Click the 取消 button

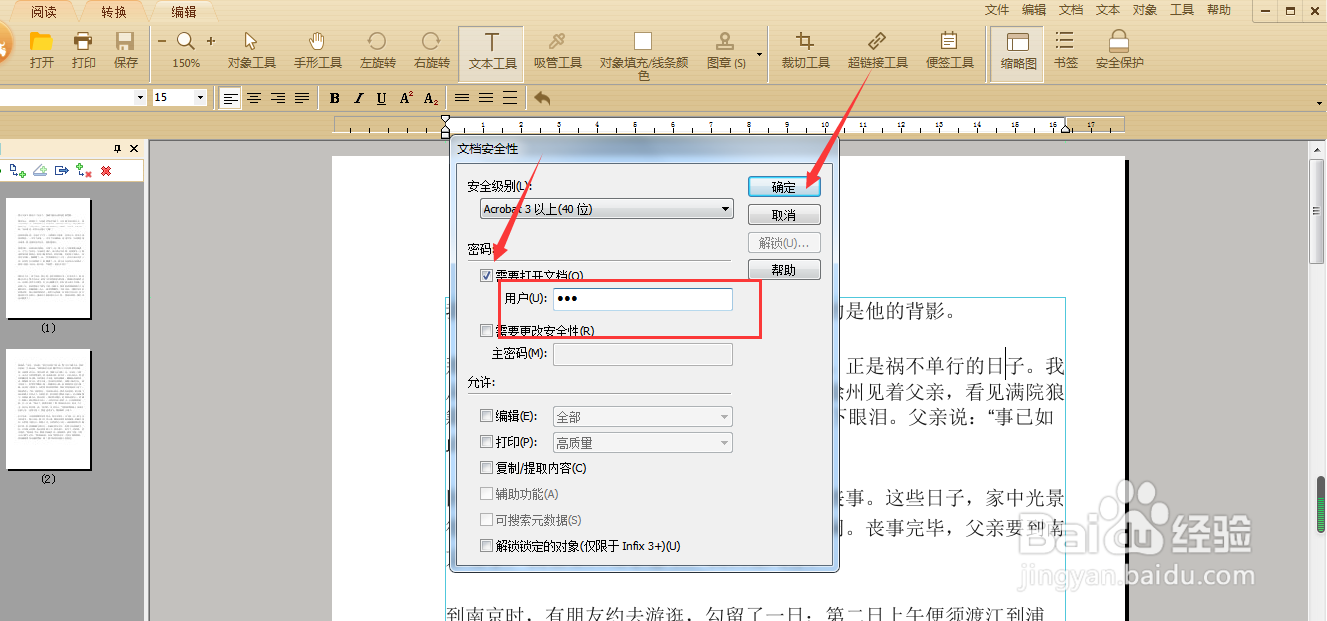pyautogui.click(x=784, y=214)
